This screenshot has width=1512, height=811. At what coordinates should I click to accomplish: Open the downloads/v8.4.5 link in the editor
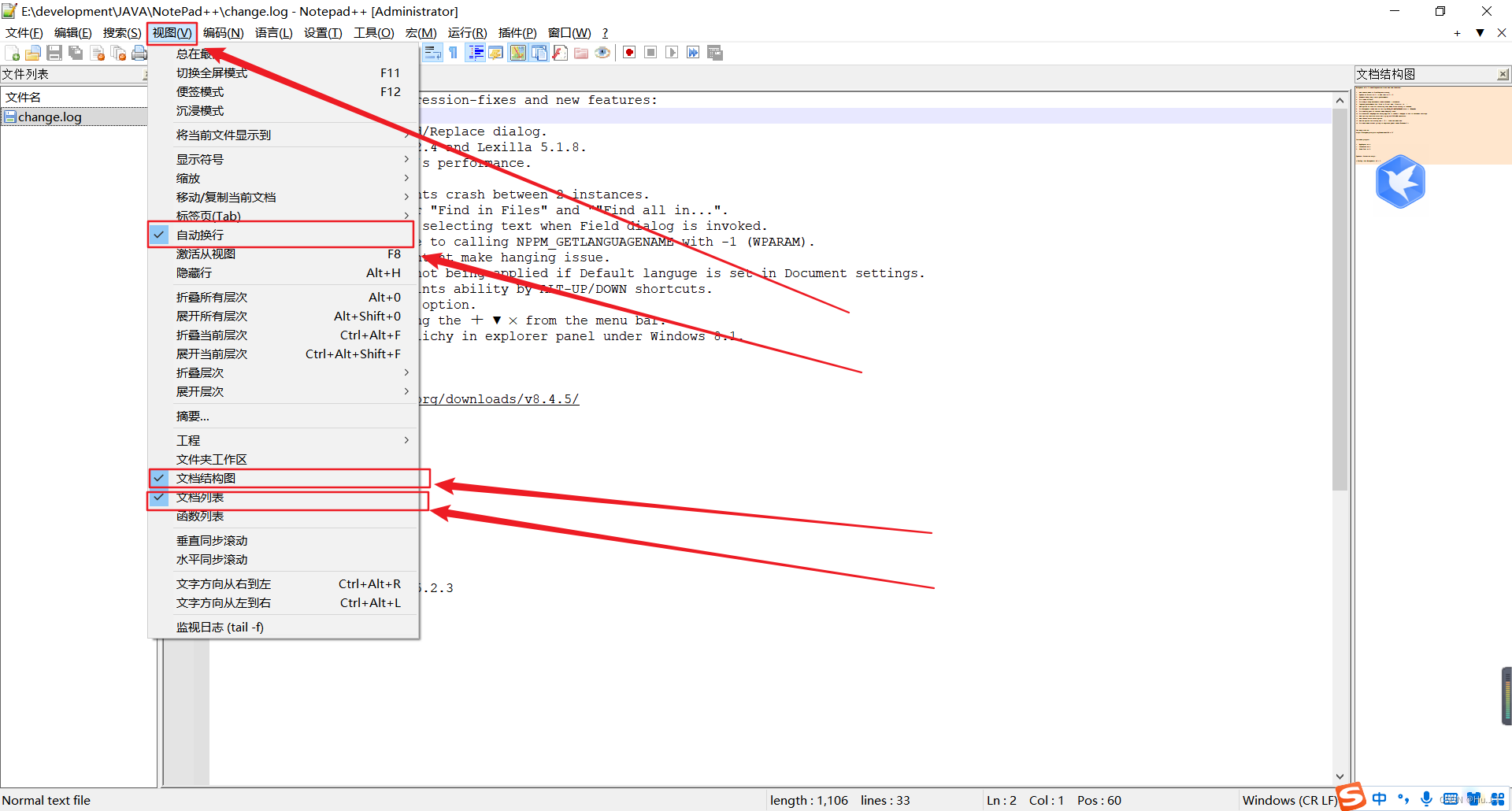tap(499, 399)
